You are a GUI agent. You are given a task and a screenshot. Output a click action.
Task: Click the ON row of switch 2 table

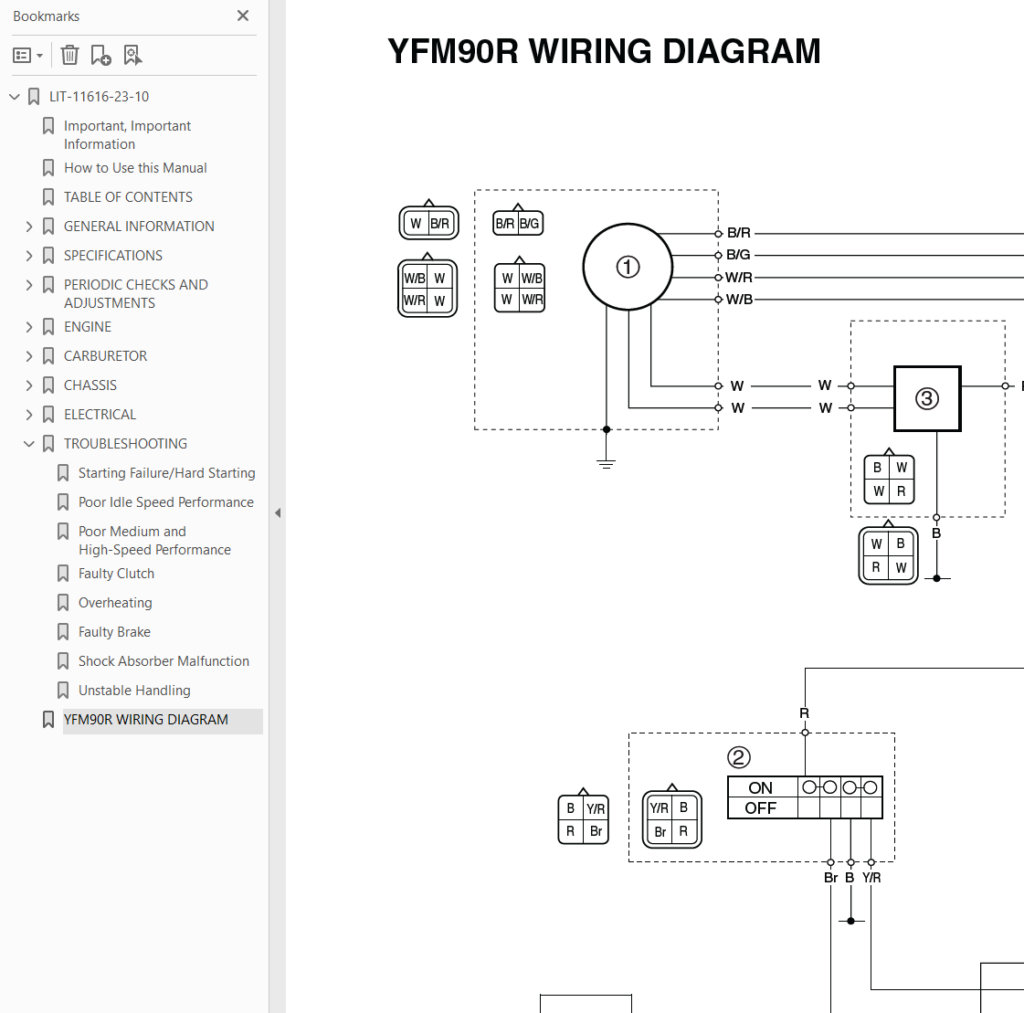805,788
